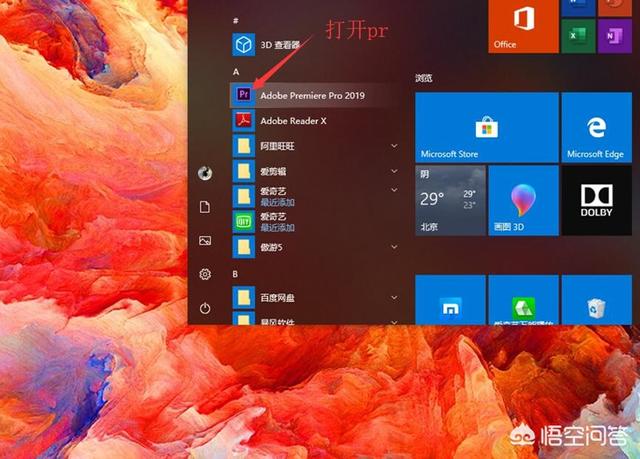Expand the 百度网盘 folder
This screenshot has height=459, width=640.
click(x=310, y=298)
